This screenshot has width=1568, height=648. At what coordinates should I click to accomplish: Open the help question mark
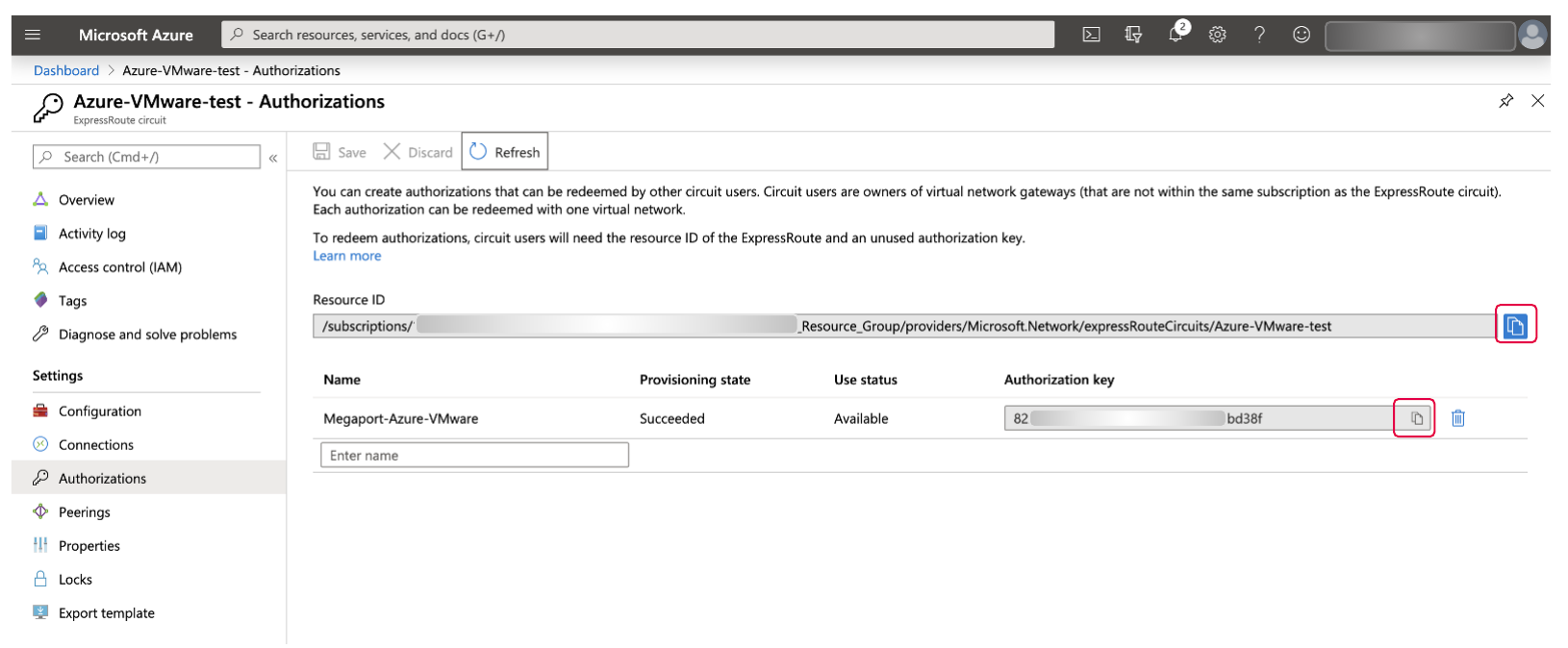pos(1259,35)
